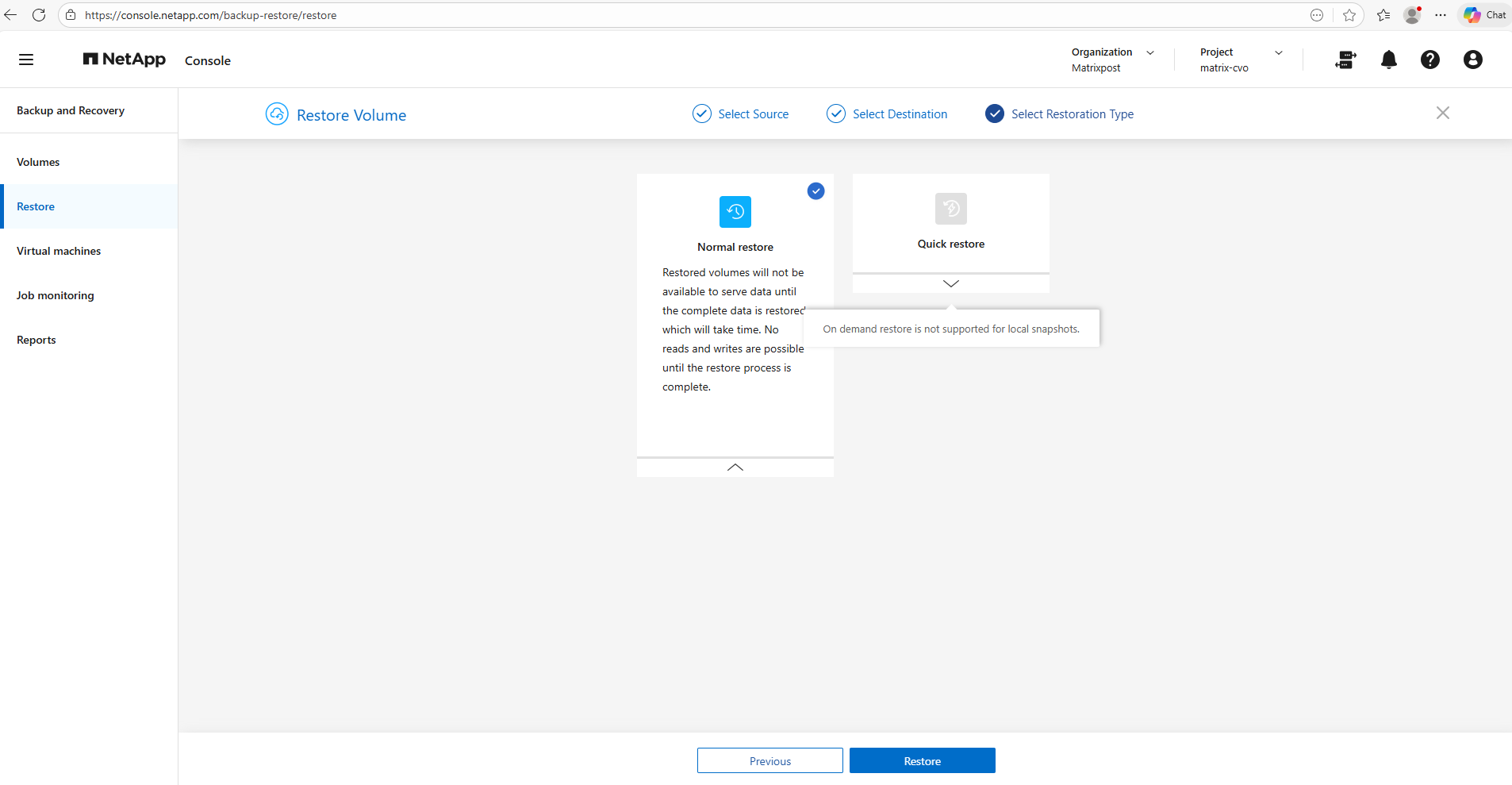Click the Console label in header

[x=208, y=61]
